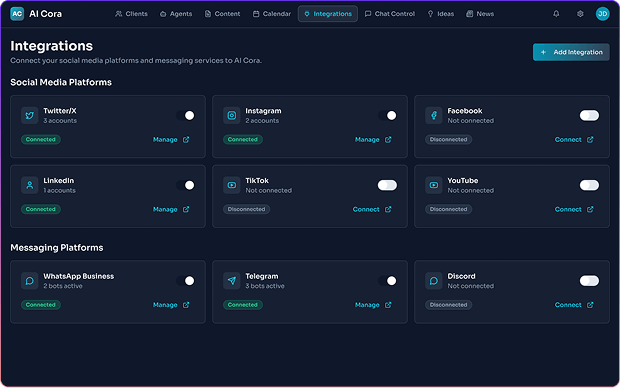This screenshot has height=388, width=620.
Task: Open settings gear icon in top bar
Action: pyautogui.click(x=580, y=14)
